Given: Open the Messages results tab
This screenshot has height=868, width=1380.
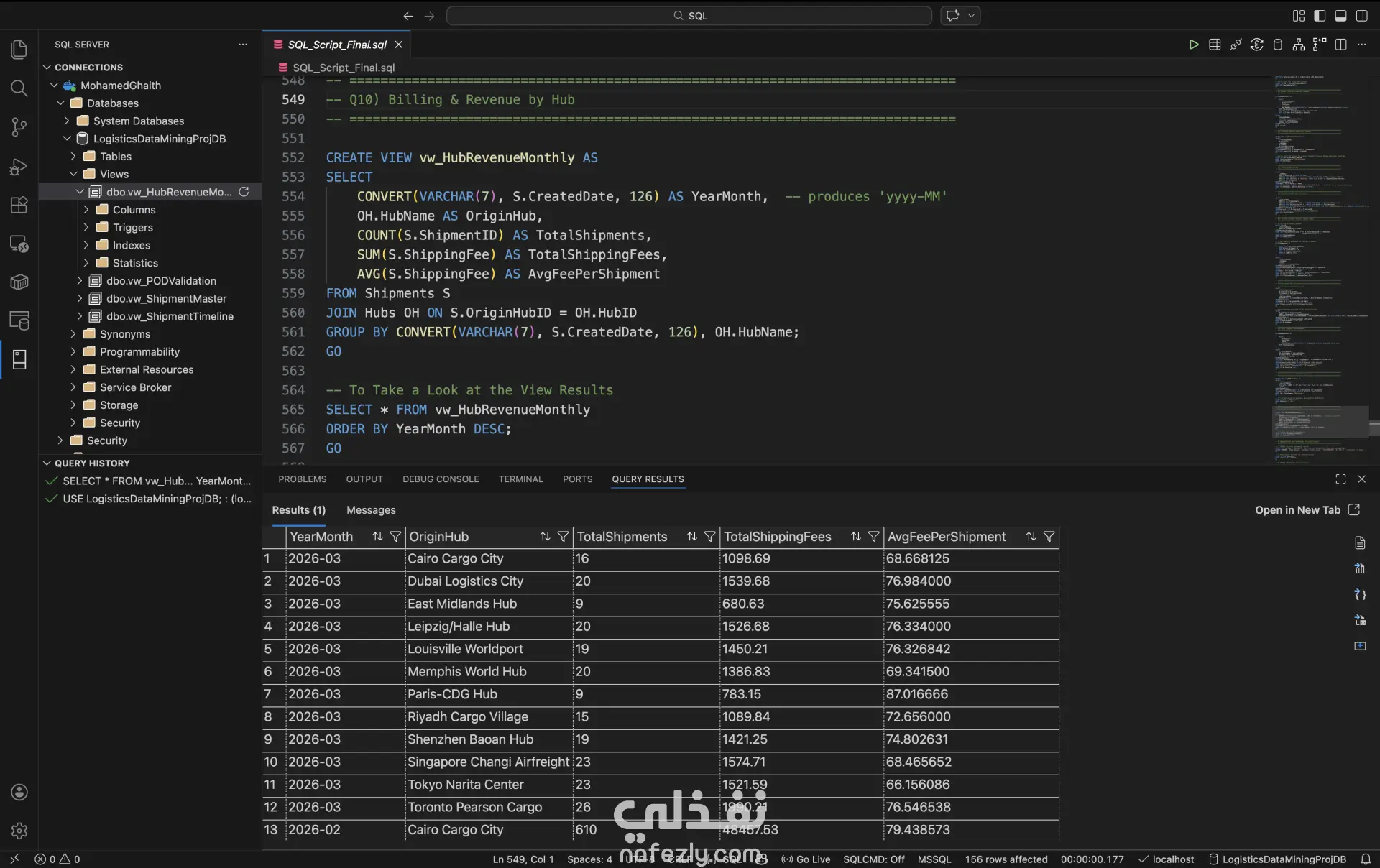Looking at the screenshot, I should [x=371, y=509].
